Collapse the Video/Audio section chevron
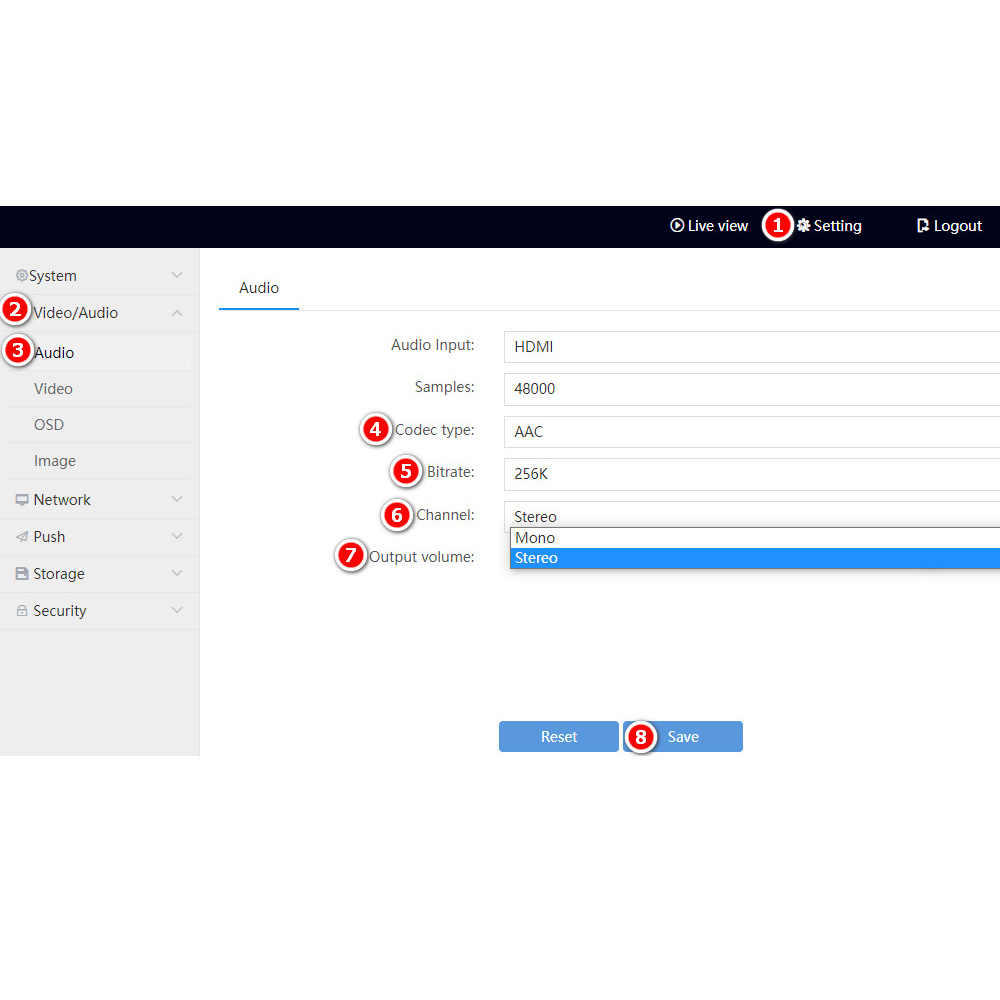1000x1000 pixels. point(177,313)
